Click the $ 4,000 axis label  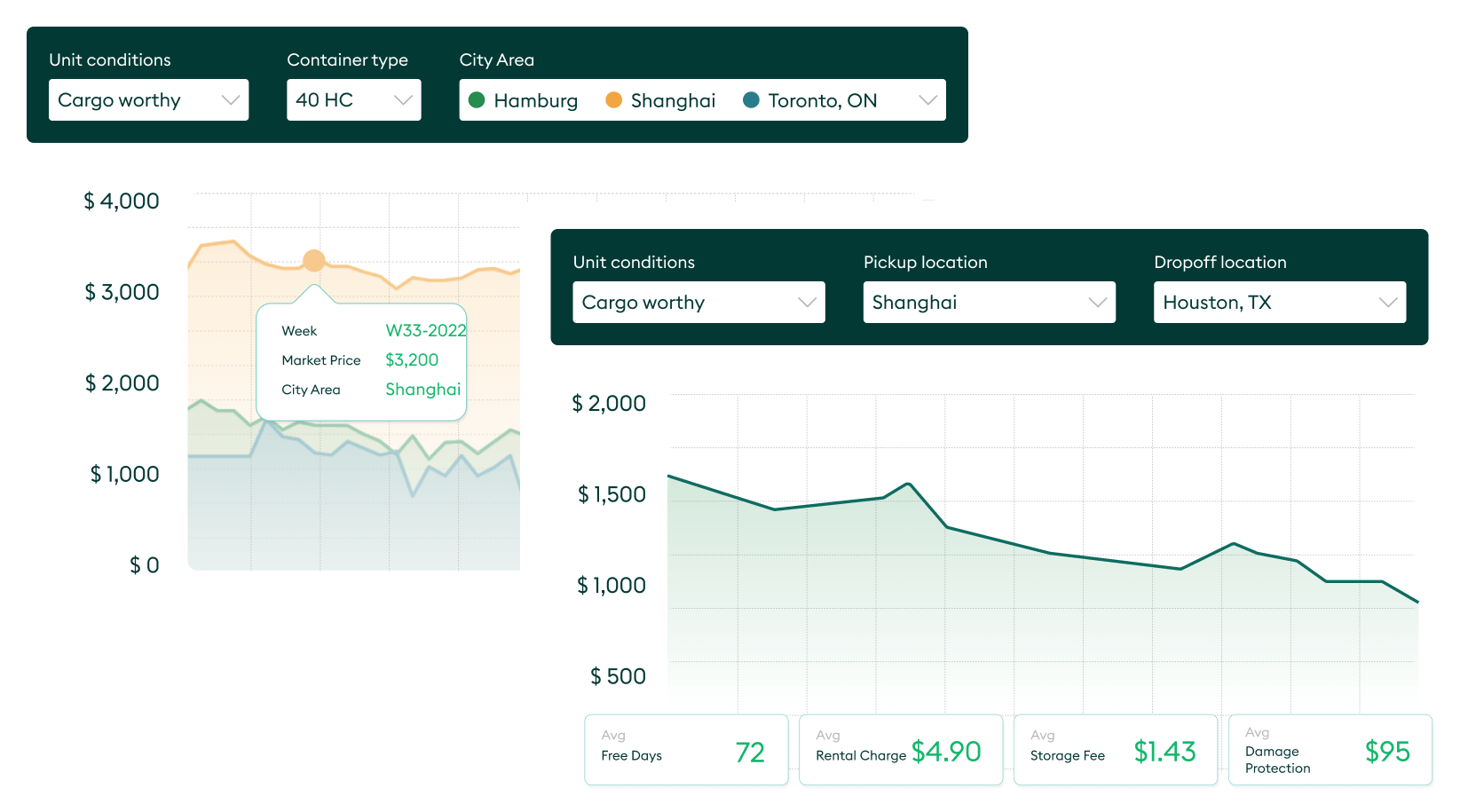pos(122,201)
